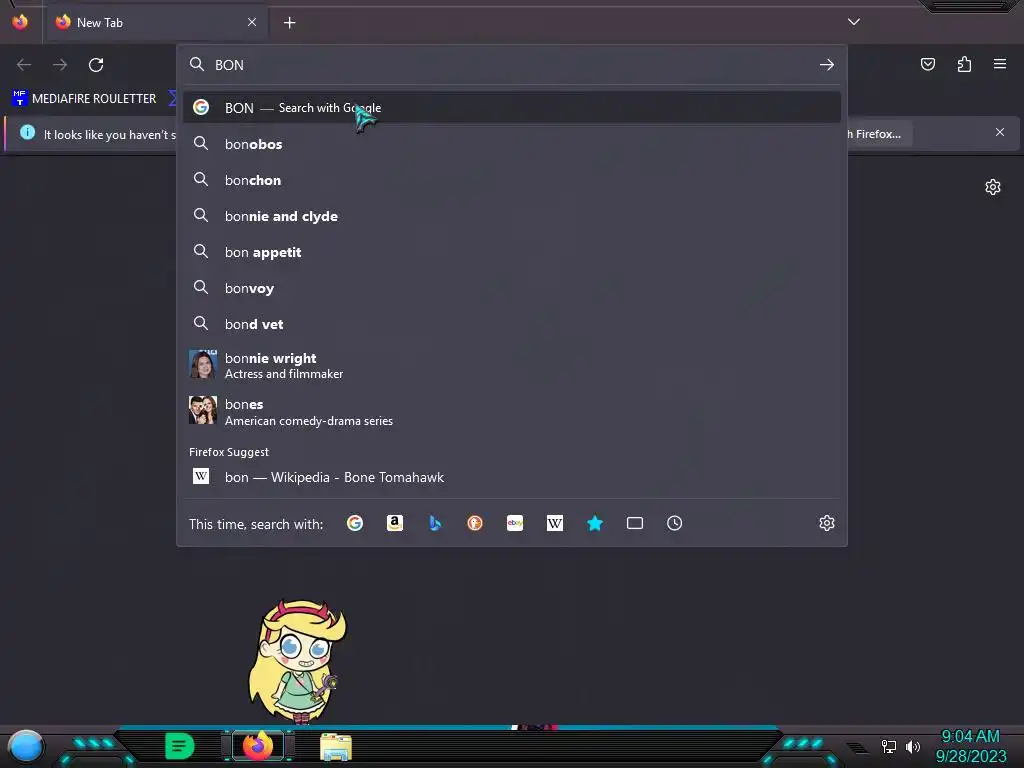Search bookmarks using the star icon
1024x768 pixels.
(x=595, y=523)
